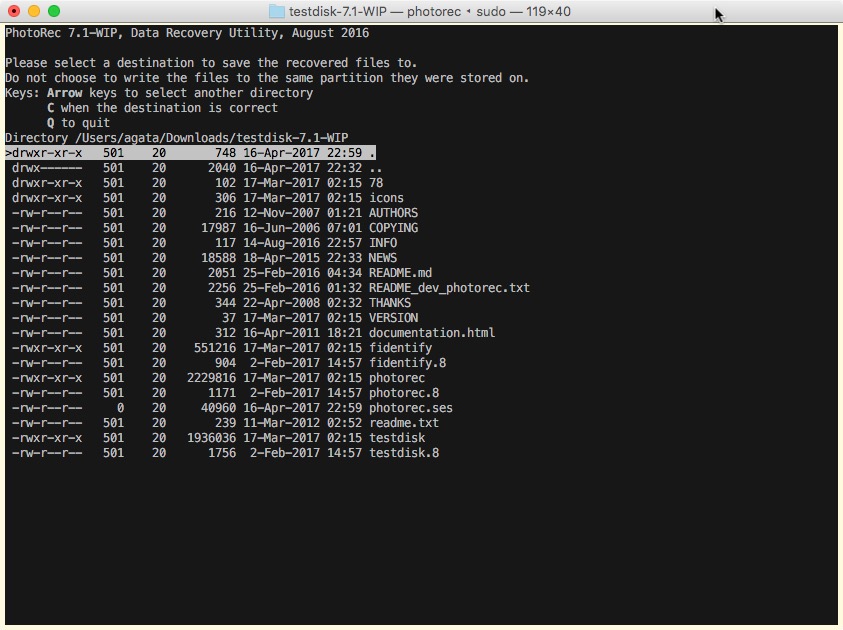Click the photorec.ses file entry
The width and height of the screenshot is (843, 630).
411,408
